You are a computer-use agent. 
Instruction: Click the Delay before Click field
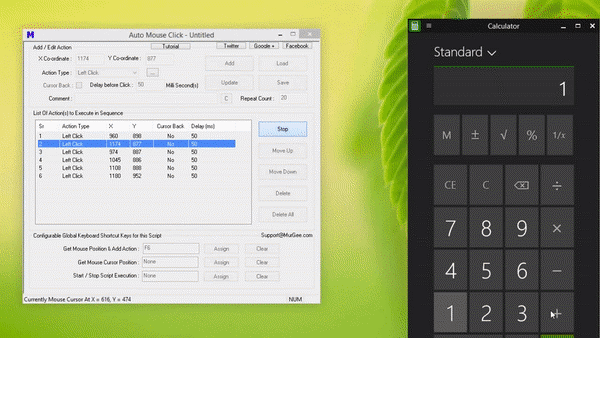click(149, 85)
